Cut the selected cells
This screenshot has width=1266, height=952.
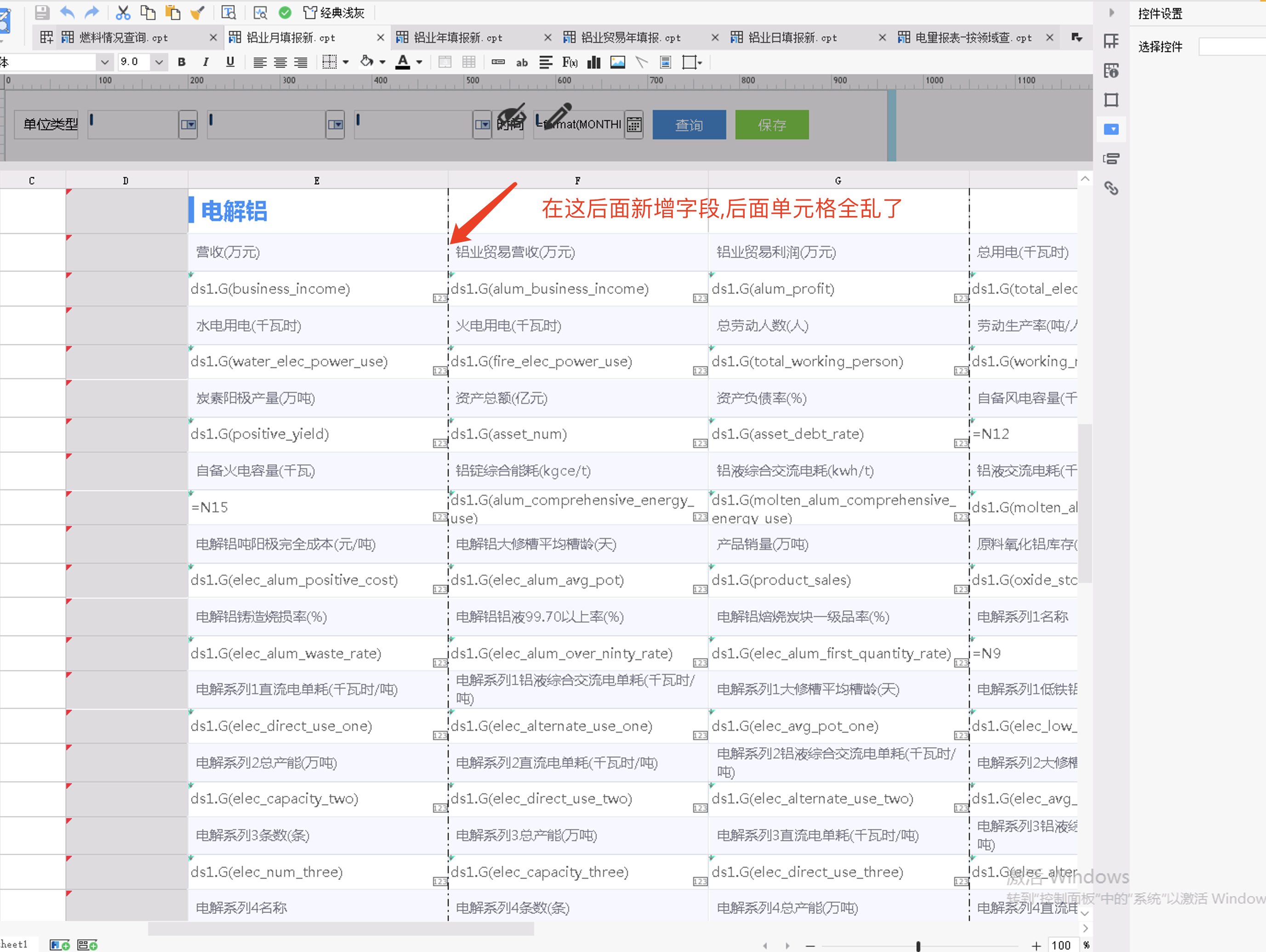[123, 12]
